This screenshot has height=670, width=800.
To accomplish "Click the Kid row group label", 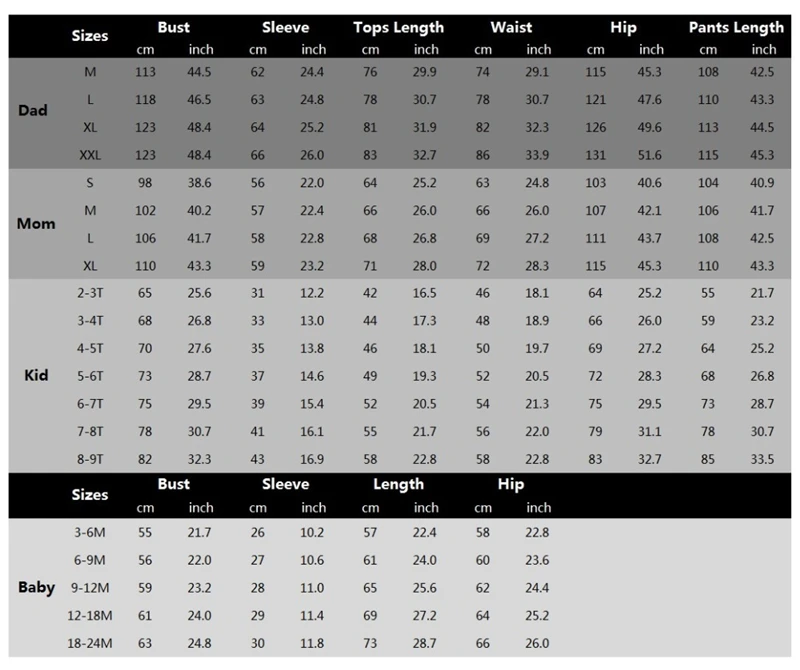I will coord(34,376).
